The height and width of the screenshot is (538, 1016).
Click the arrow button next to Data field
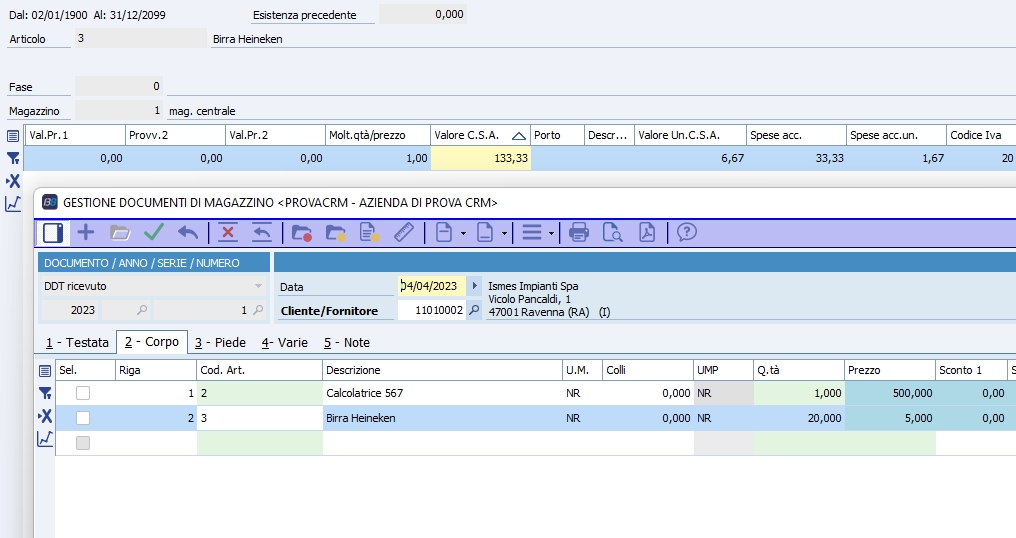(x=474, y=286)
